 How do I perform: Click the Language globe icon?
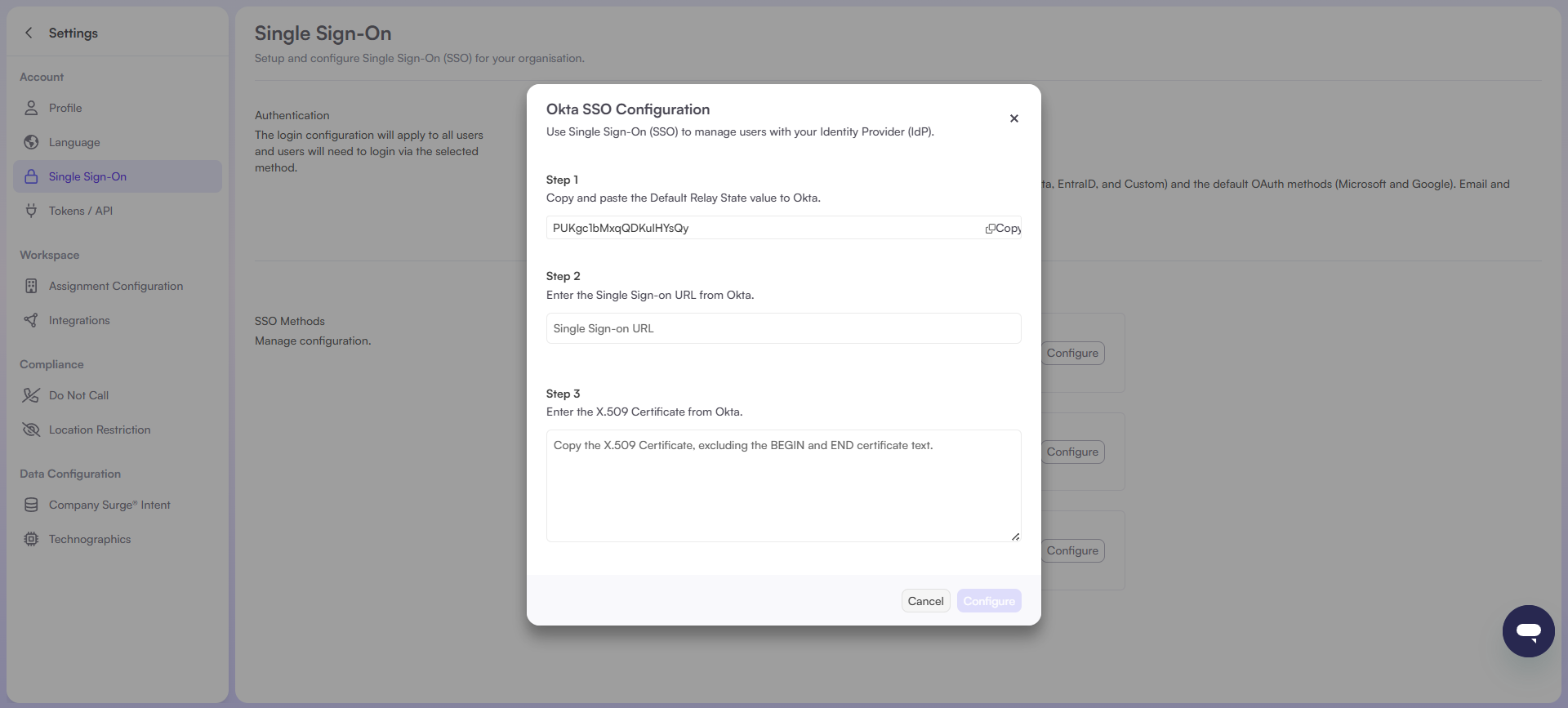click(31, 142)
